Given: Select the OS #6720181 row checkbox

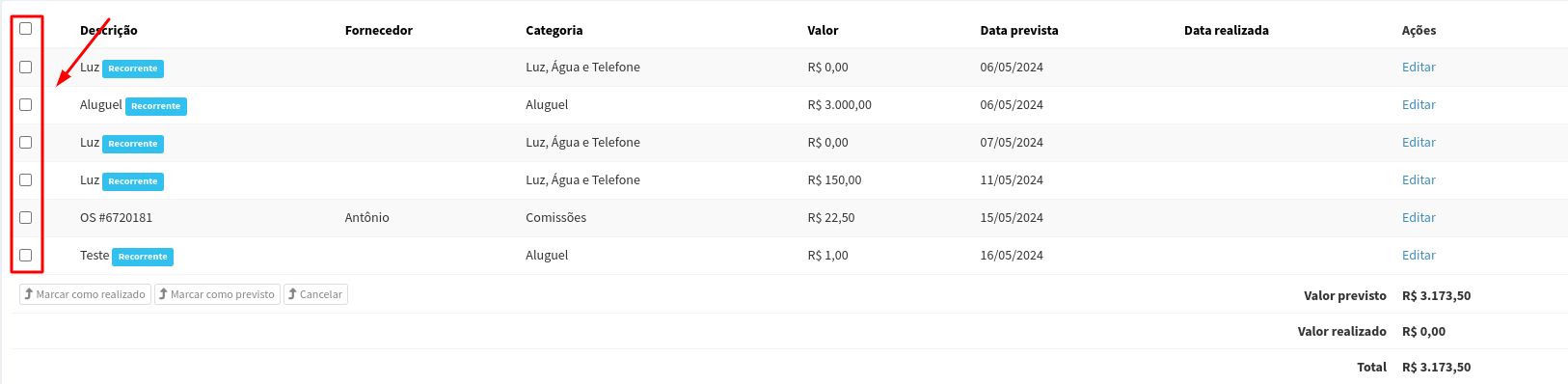Looking at the screenshot, I should (25, 217).
